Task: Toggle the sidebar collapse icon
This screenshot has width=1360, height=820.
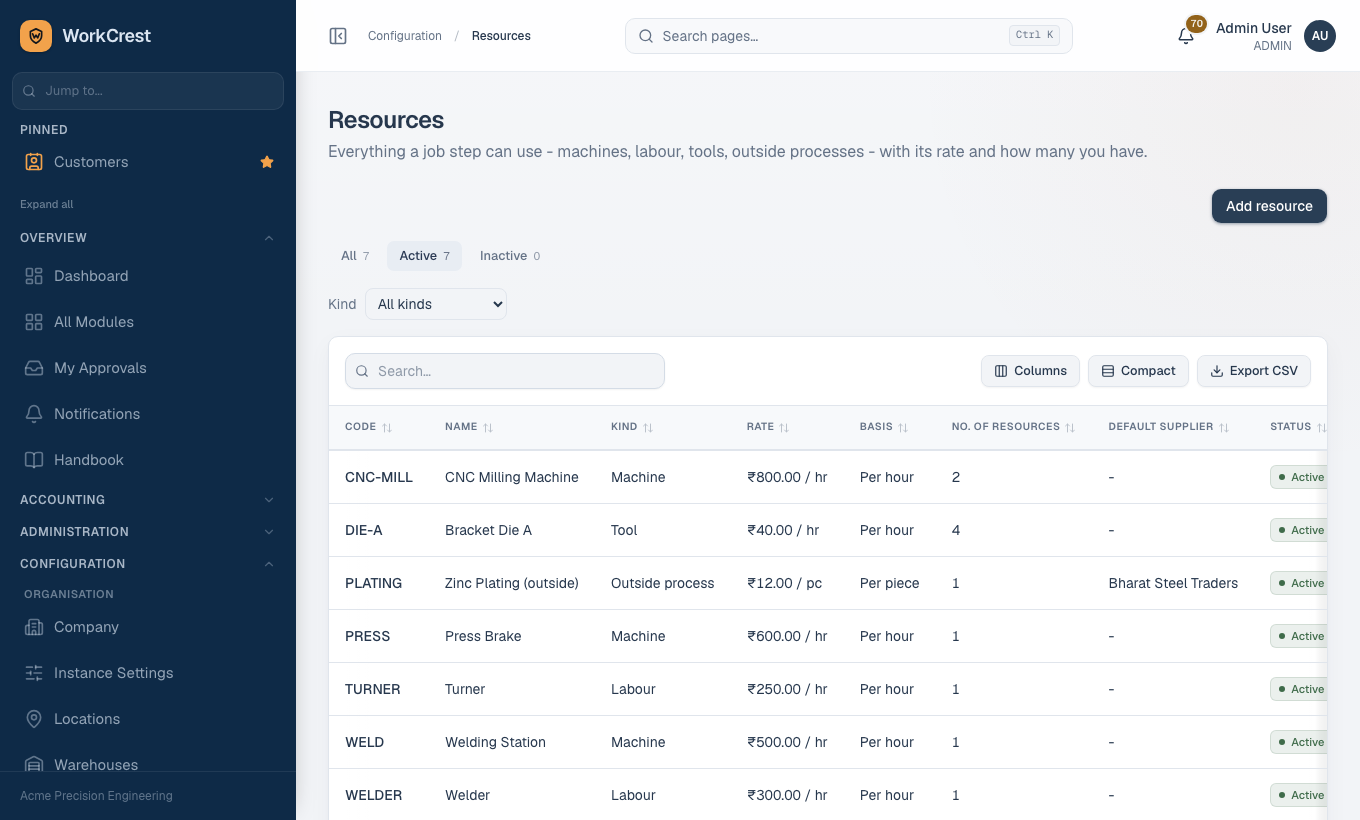Action: point(338,36)
